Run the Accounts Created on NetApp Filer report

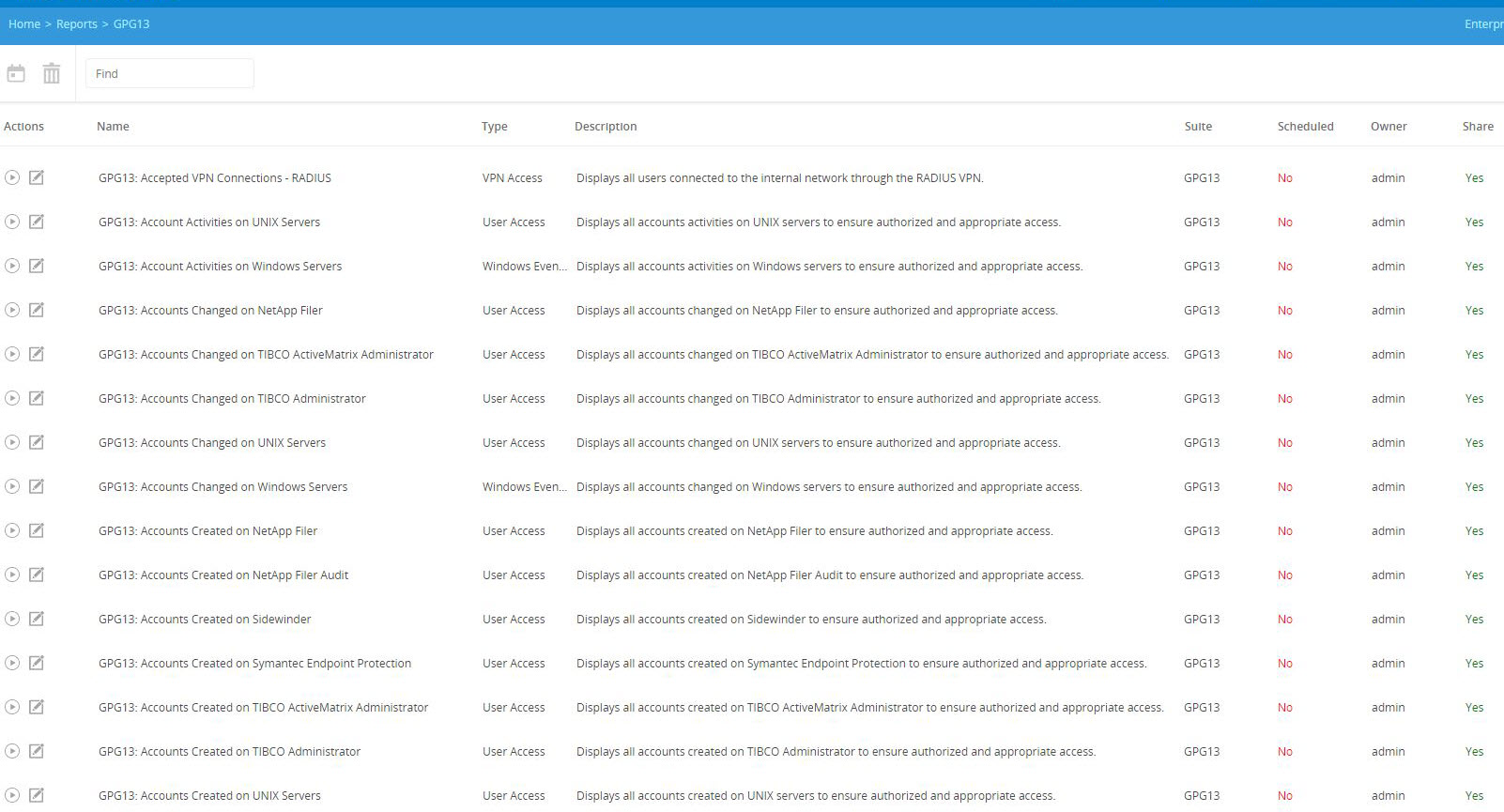click(x=12, y=530)
